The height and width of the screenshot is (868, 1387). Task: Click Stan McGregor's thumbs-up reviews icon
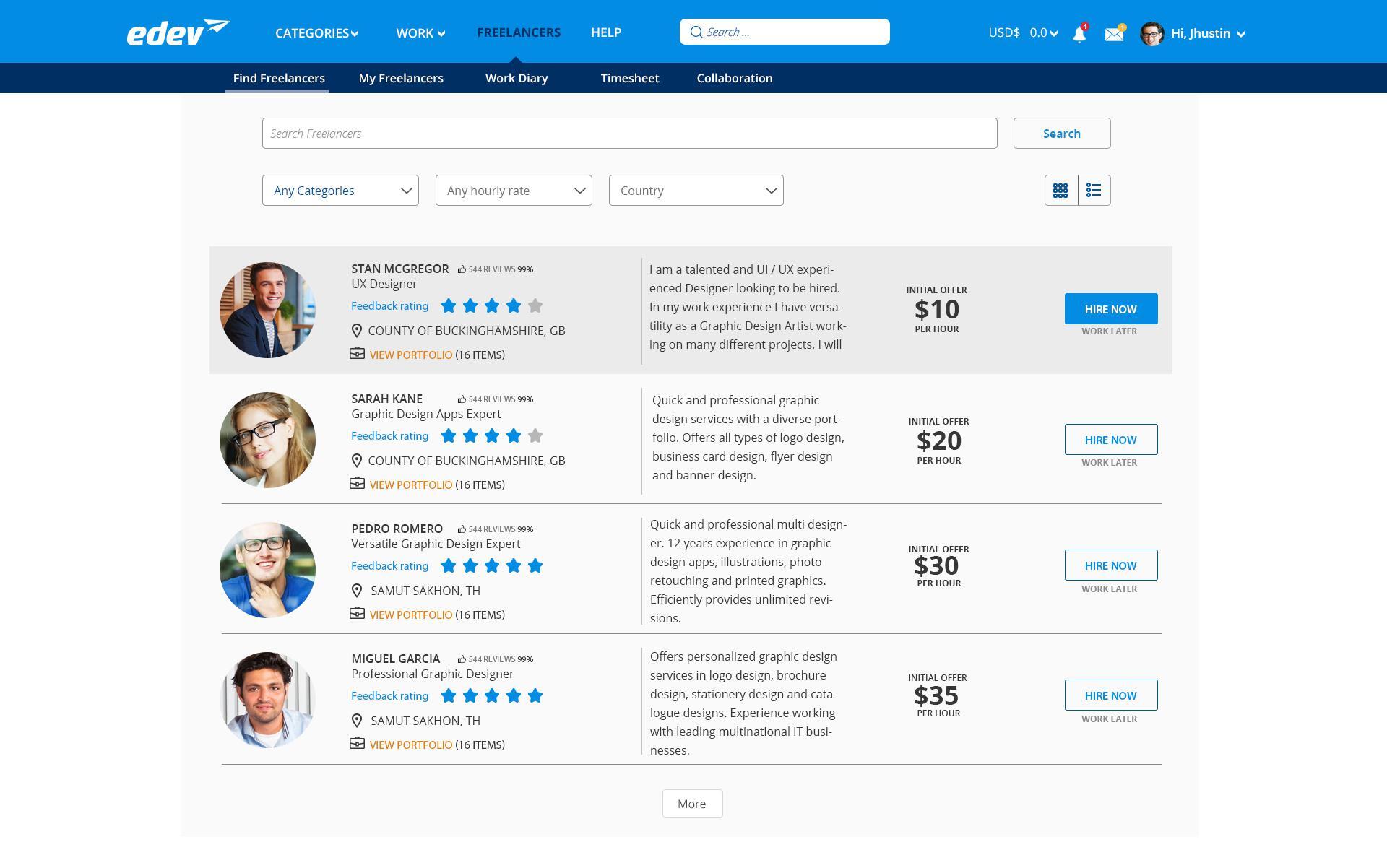coord(462,269)
